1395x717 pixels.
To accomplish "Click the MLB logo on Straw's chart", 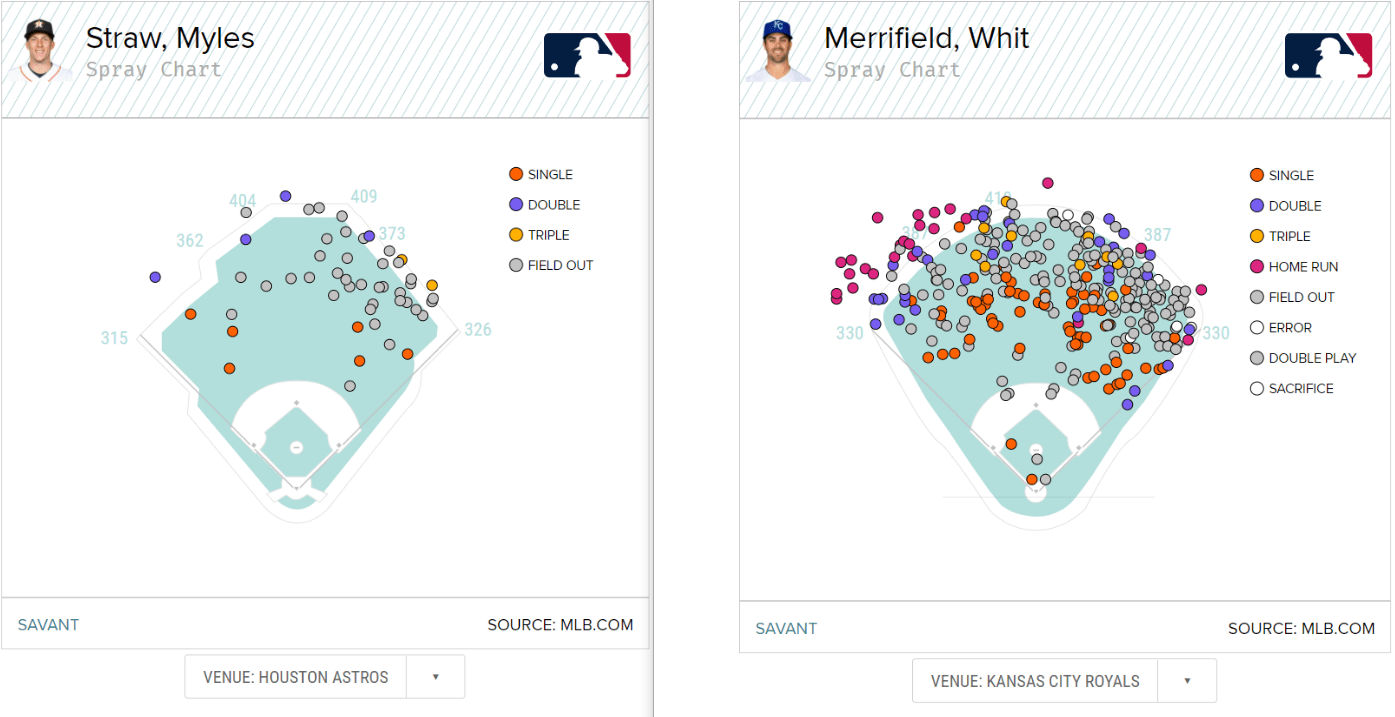I will click(x=587, y=55).
